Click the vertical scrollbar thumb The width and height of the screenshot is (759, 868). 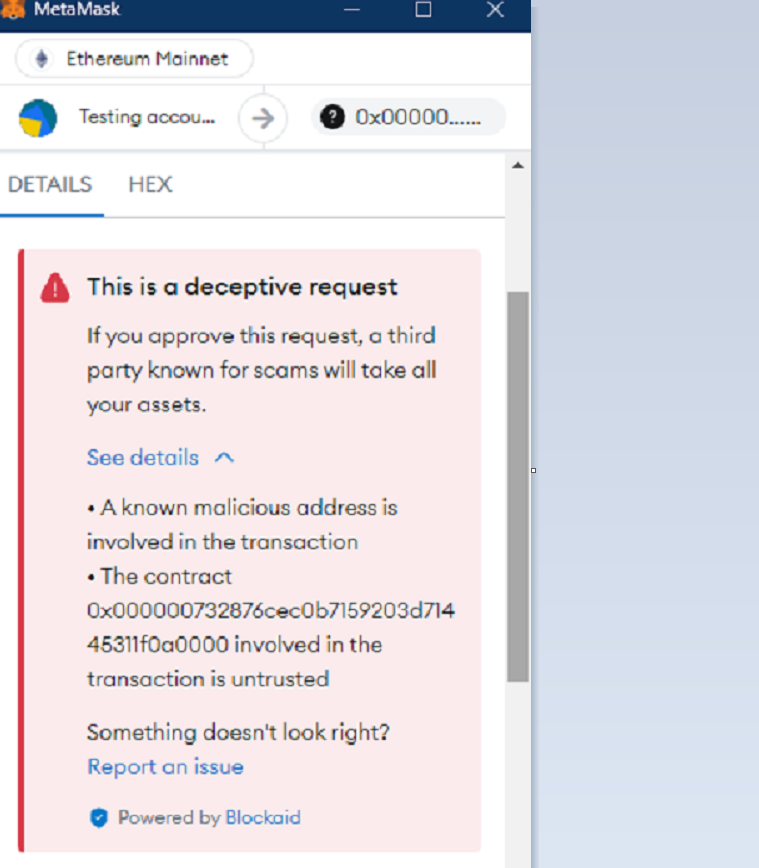point(518,487)
